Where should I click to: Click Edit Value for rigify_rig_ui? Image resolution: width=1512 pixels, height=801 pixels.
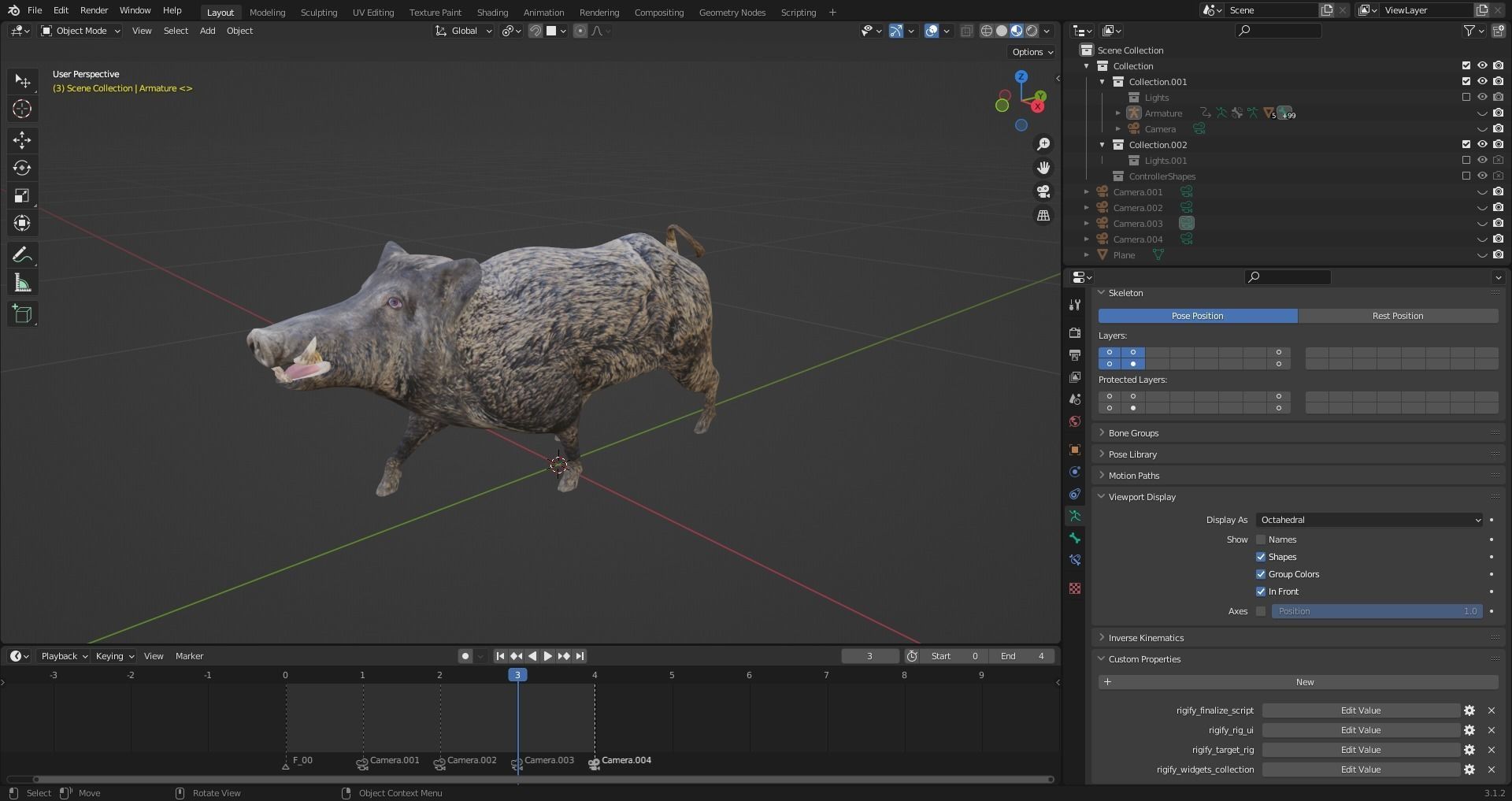coord(1360,730)
